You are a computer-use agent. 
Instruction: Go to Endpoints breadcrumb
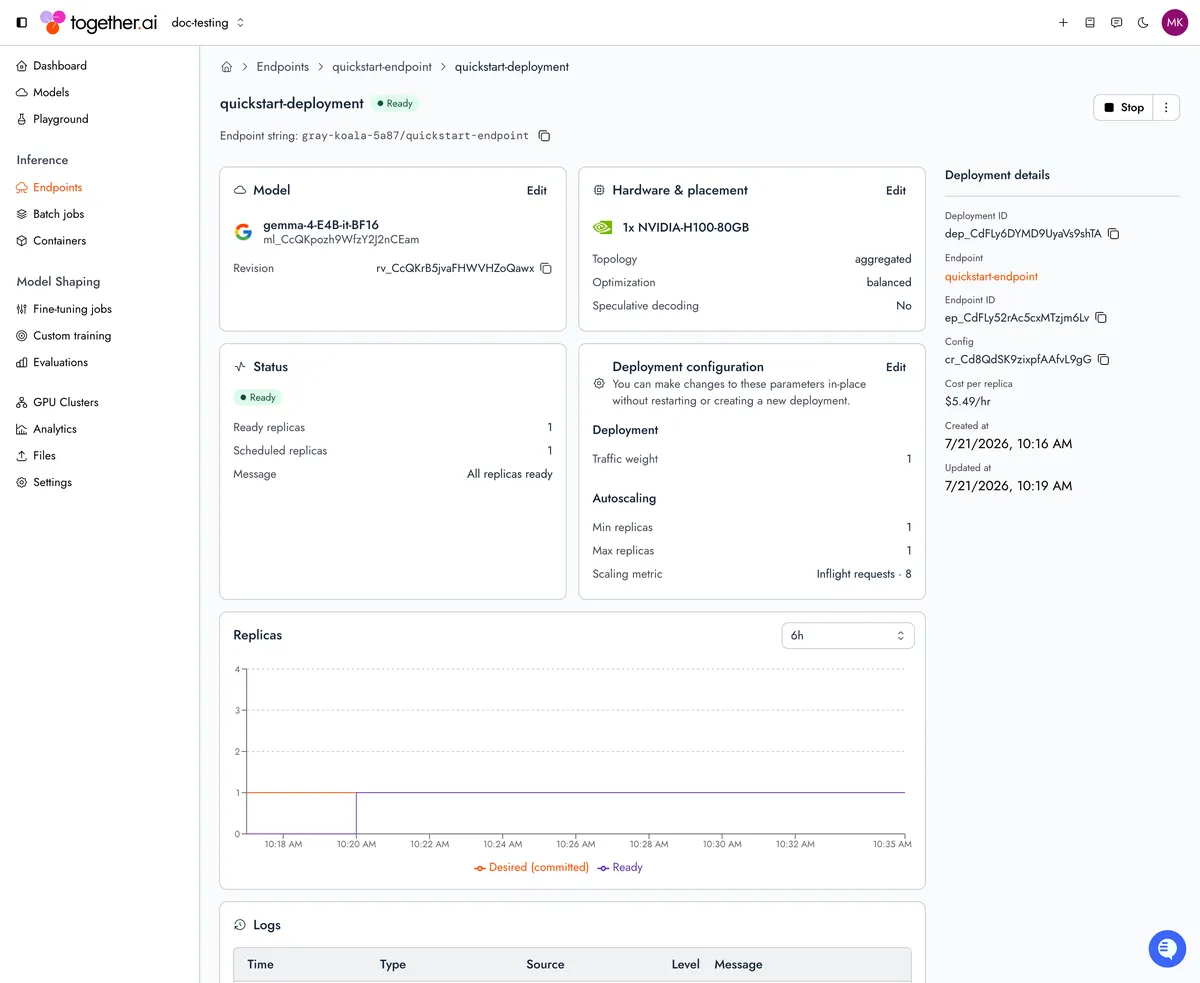283,67
